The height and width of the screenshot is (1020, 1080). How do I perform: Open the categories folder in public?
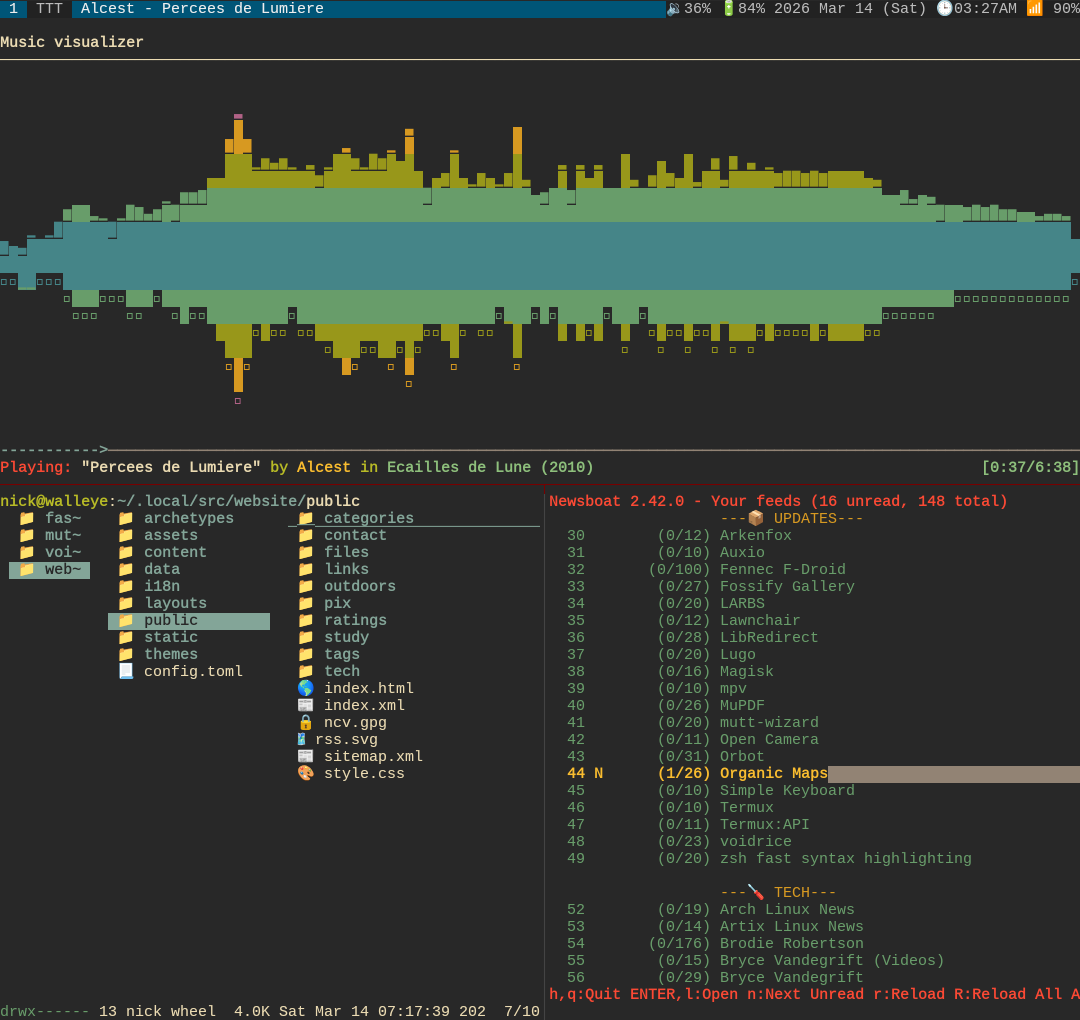[x=368, y=519]
